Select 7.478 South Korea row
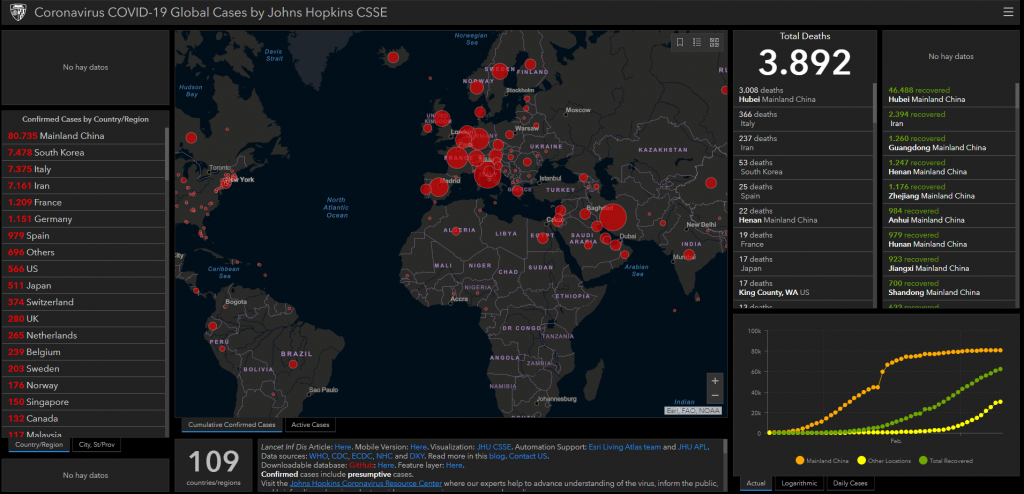1024x494 pixels. [x=85, y=152]
